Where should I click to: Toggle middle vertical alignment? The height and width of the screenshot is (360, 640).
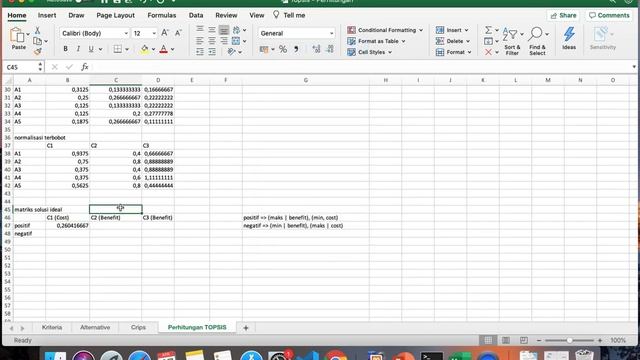pyautogui.click(x=212, y=30)
